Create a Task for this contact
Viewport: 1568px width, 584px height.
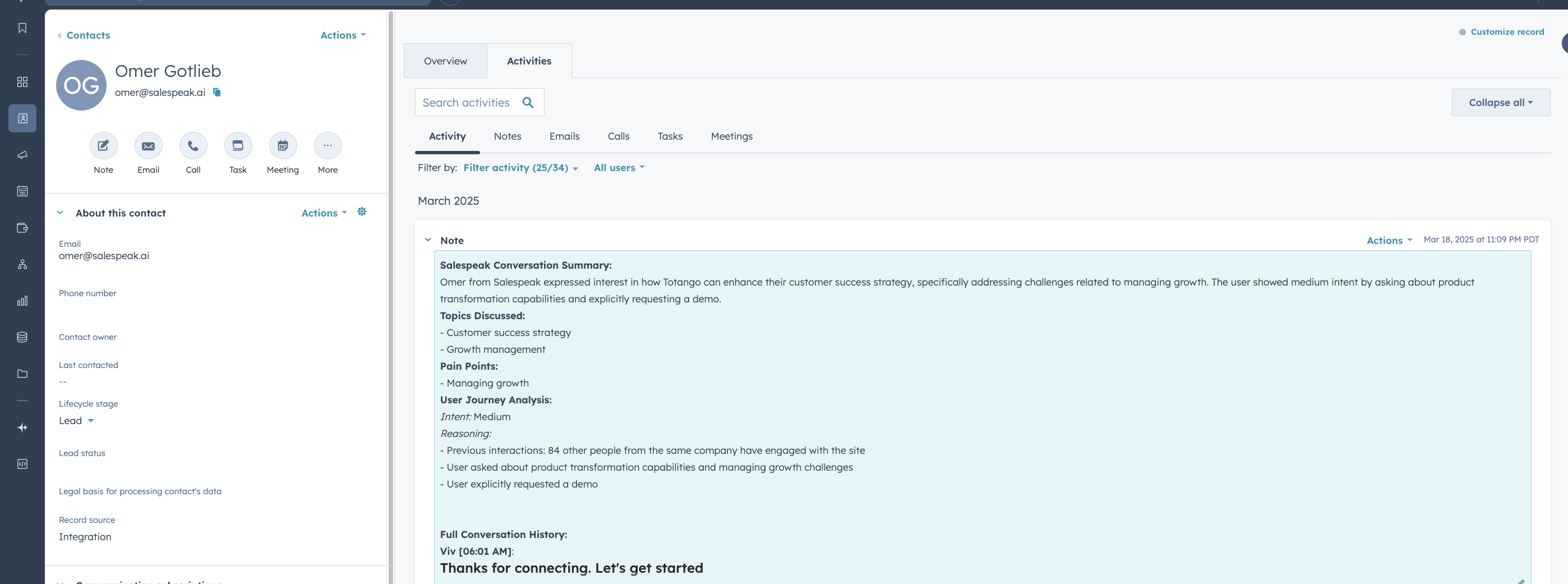(x=238, y=145)
